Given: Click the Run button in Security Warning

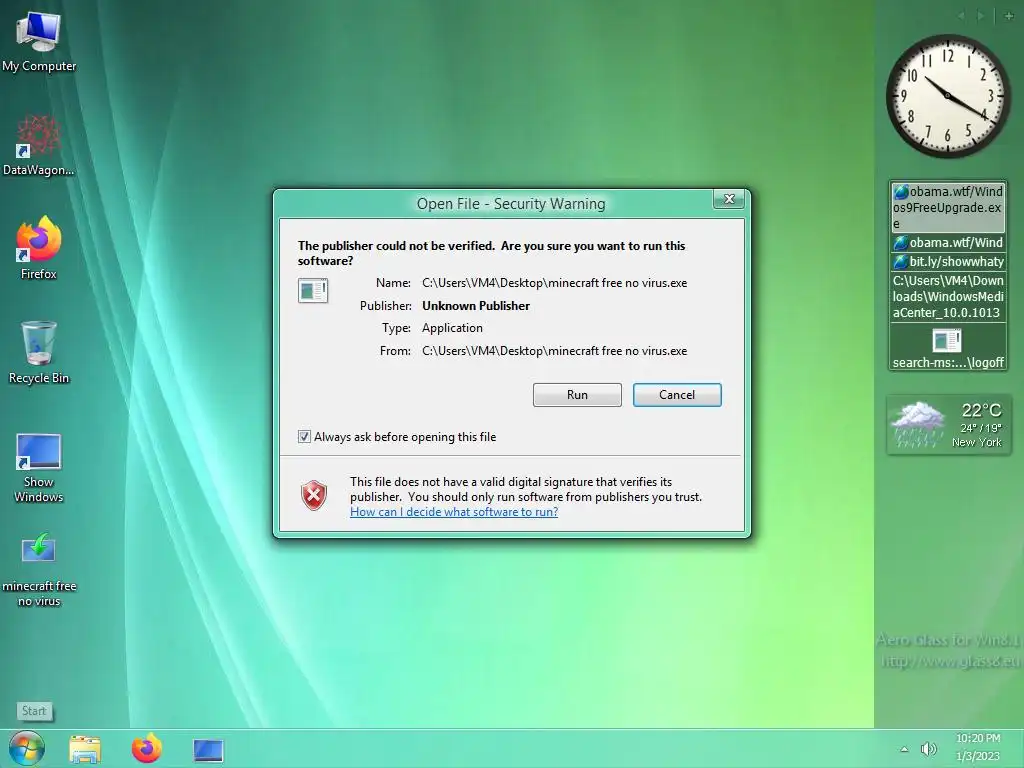Looking at the screenshot, I should pyautogui.click(x=577, y=394).
